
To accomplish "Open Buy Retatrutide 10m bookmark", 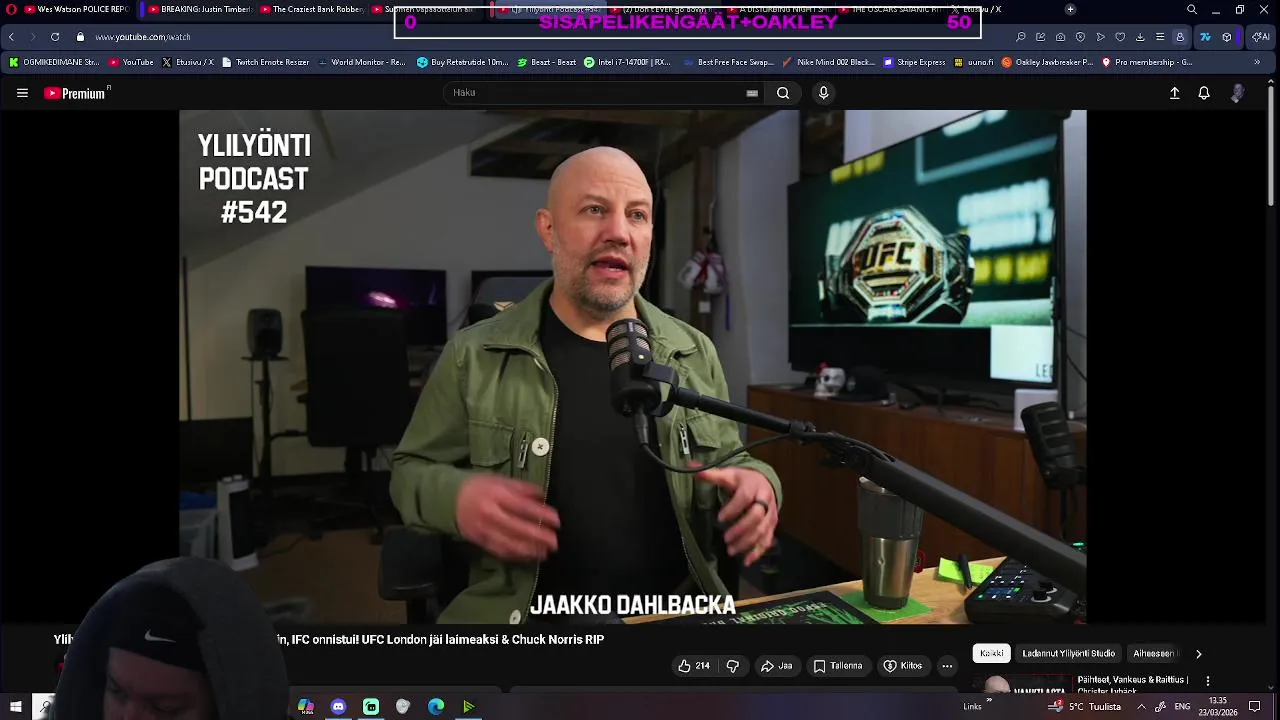I will [462, 62].
